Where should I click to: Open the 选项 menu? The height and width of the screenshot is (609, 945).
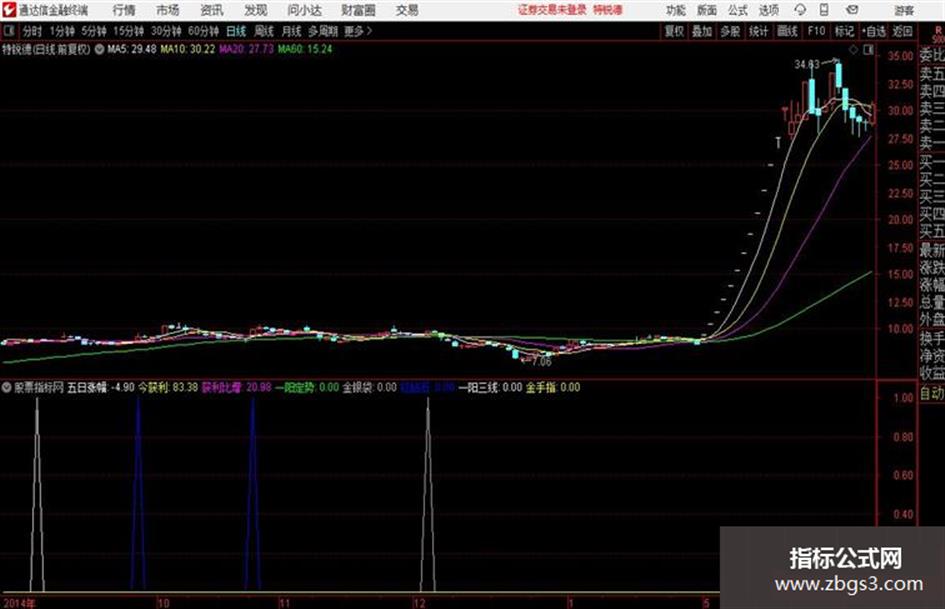(x=768, y=10)
